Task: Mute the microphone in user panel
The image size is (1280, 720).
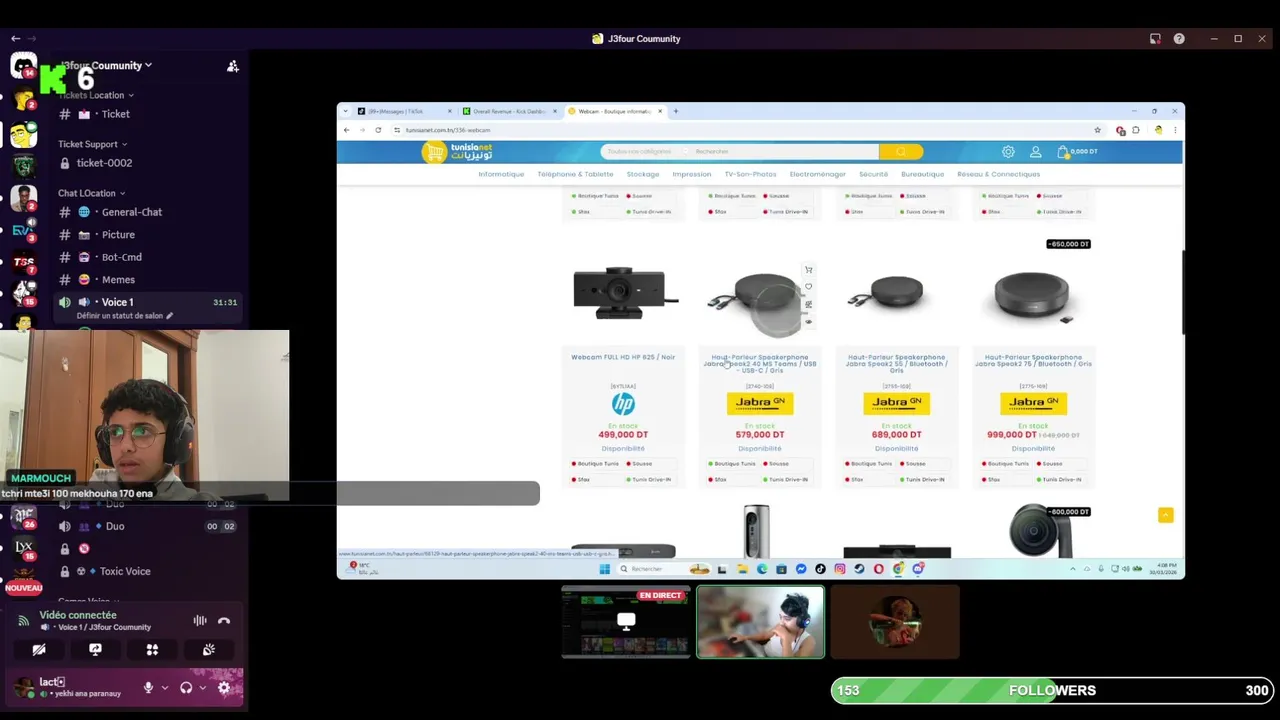Action: 148,688
